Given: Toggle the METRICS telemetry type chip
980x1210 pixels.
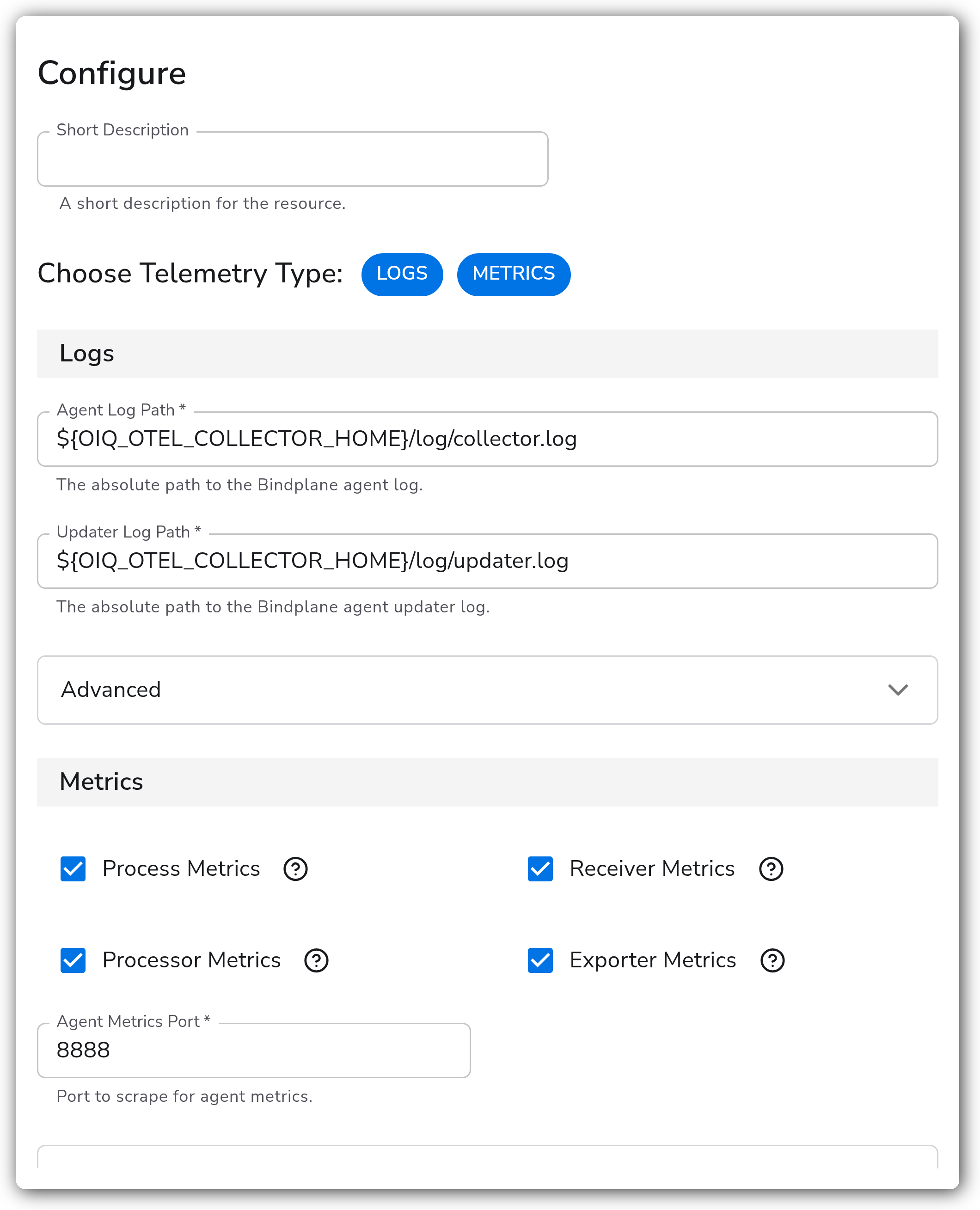Looking at the screenshot, I should [514, 274].
